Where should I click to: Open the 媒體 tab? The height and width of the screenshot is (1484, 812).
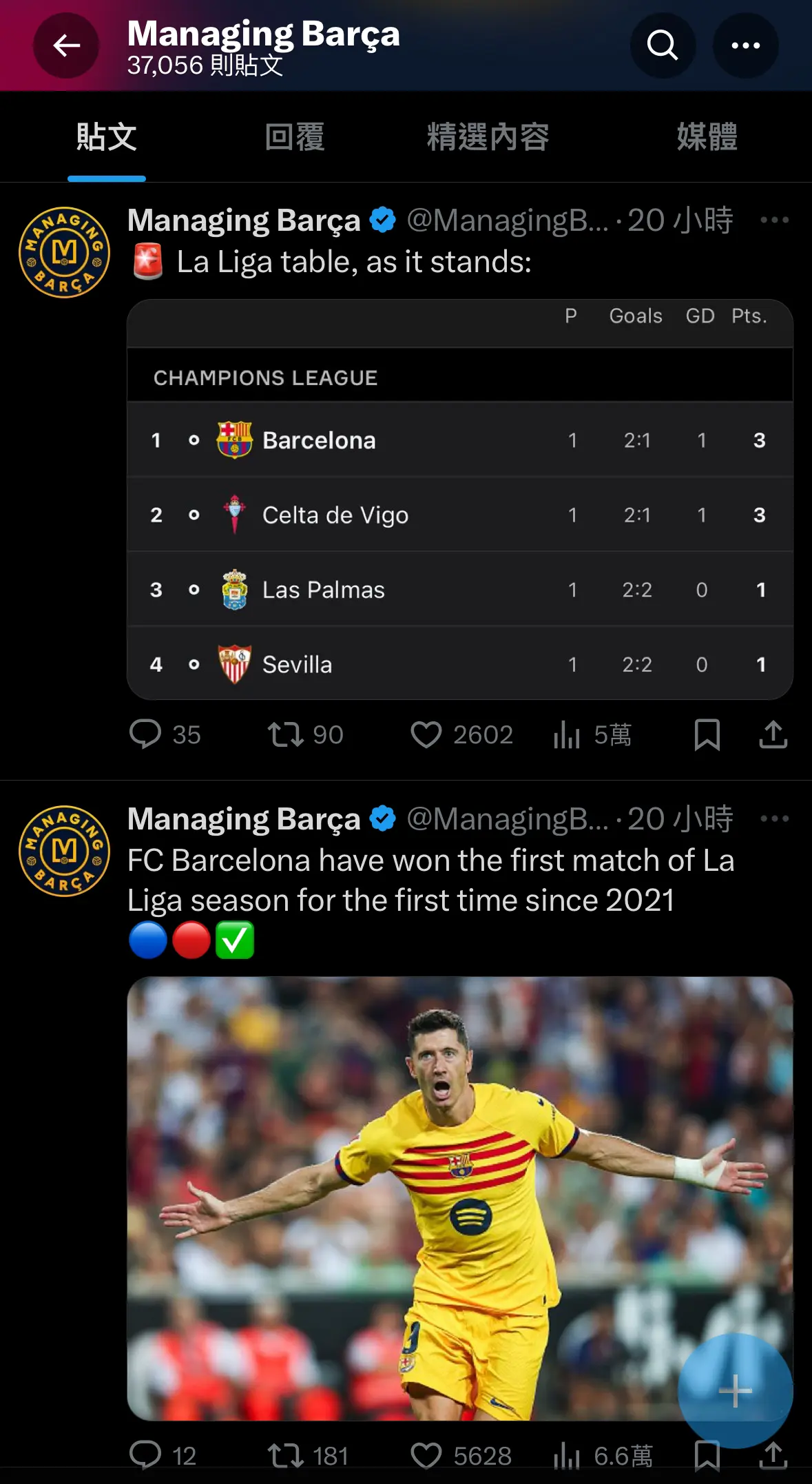click(707, 137)
